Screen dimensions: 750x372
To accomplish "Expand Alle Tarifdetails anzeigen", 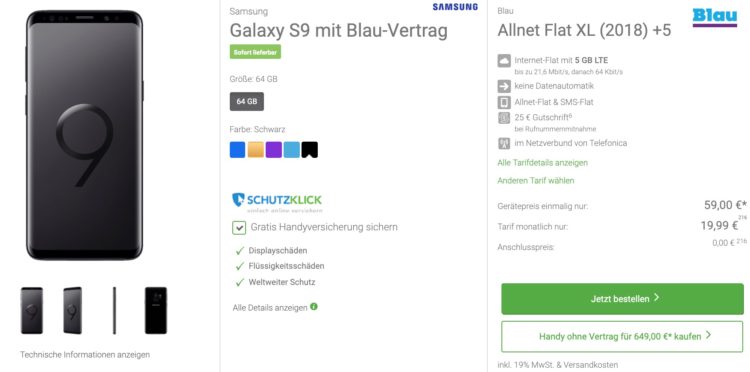I will (542, 163).
